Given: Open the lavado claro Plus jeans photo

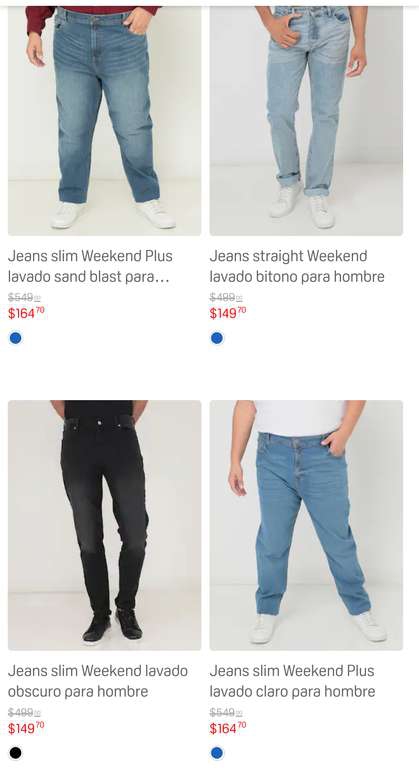Looking at the screenshot, I should pos(306,525).
